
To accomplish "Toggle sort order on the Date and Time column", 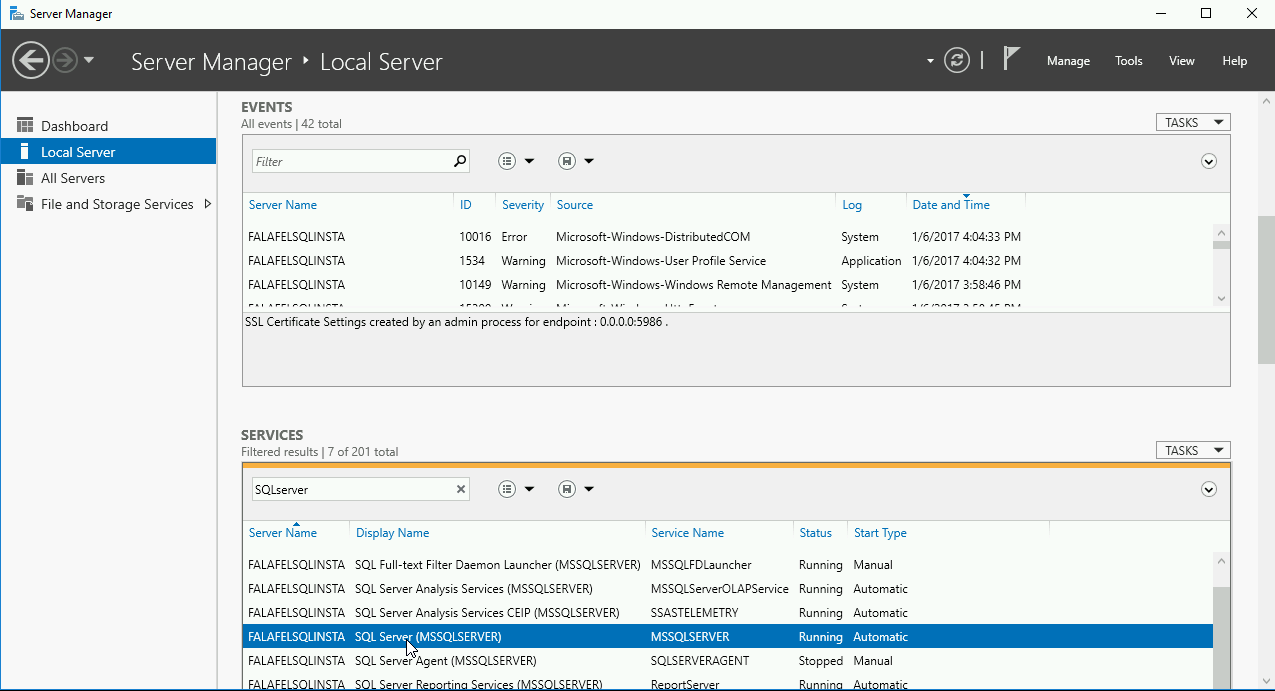I will pos(950,204).
